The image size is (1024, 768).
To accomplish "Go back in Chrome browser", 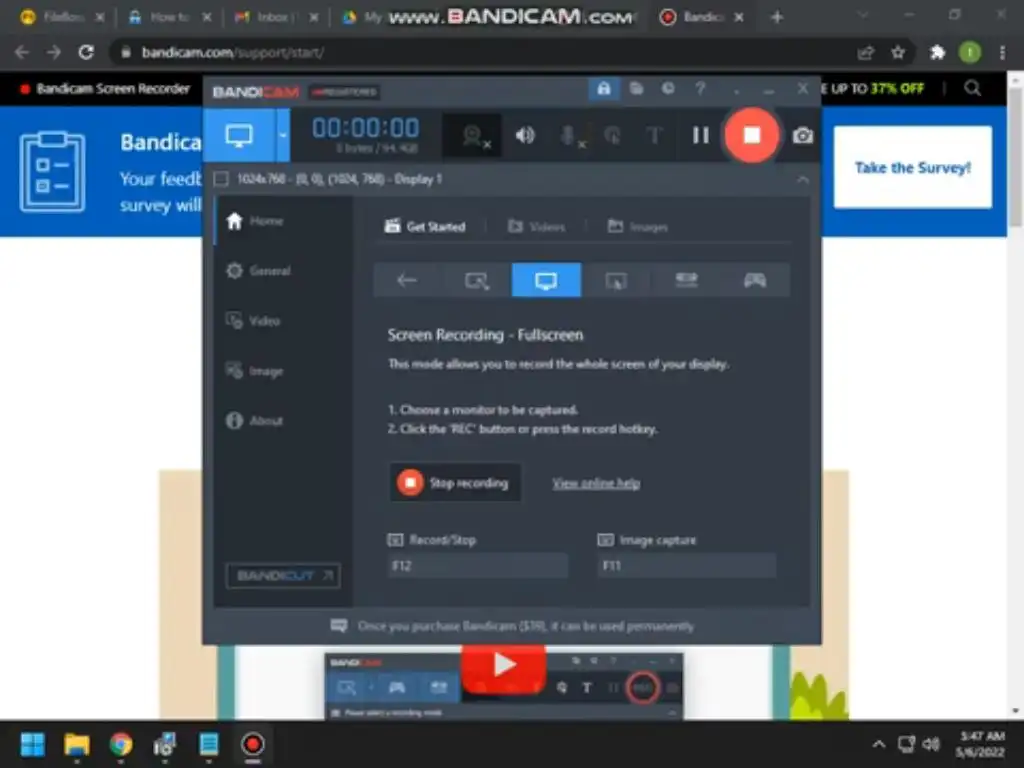I will [22, 52].
